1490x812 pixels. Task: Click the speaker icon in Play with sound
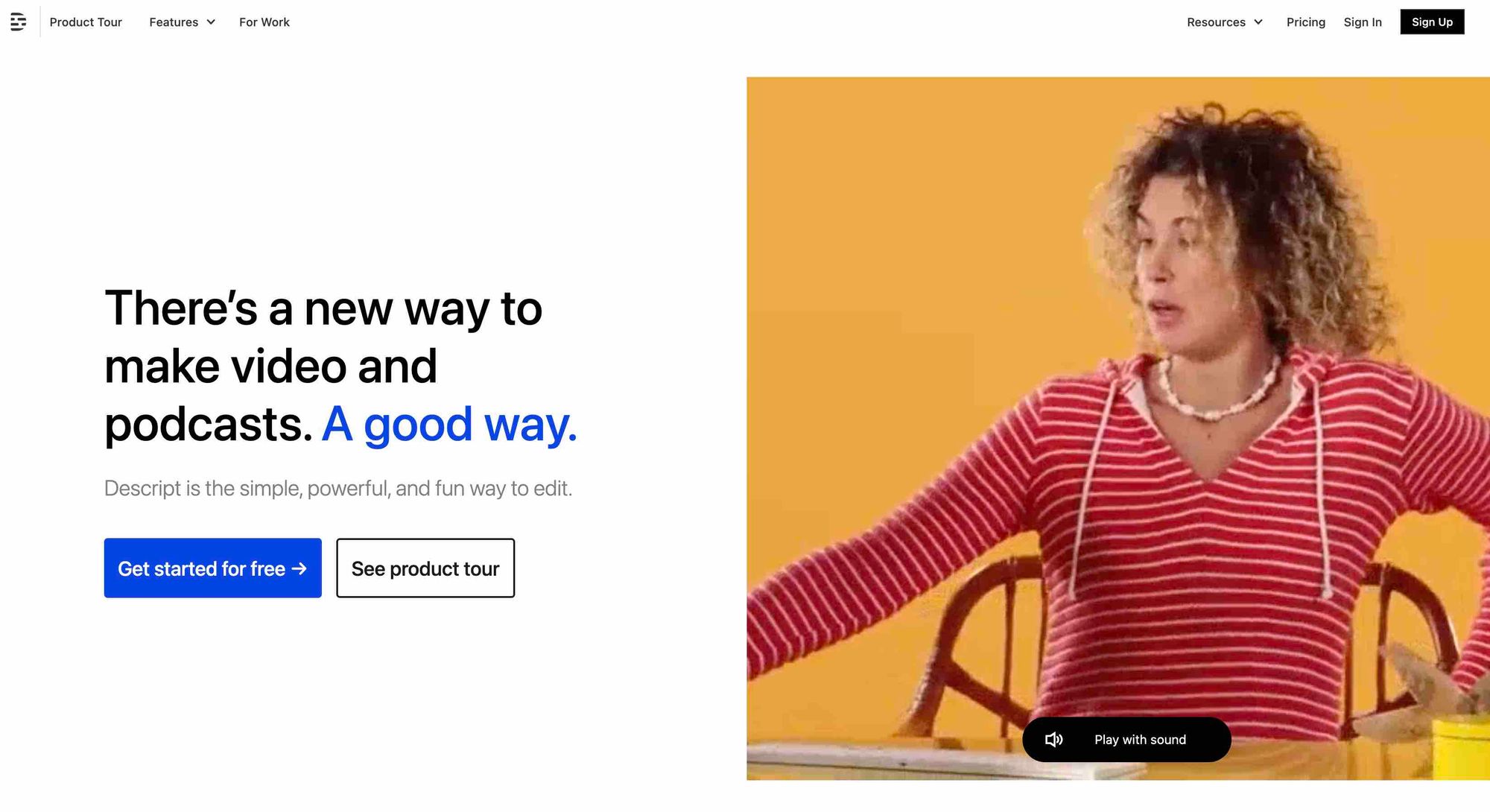(1053, 740)
